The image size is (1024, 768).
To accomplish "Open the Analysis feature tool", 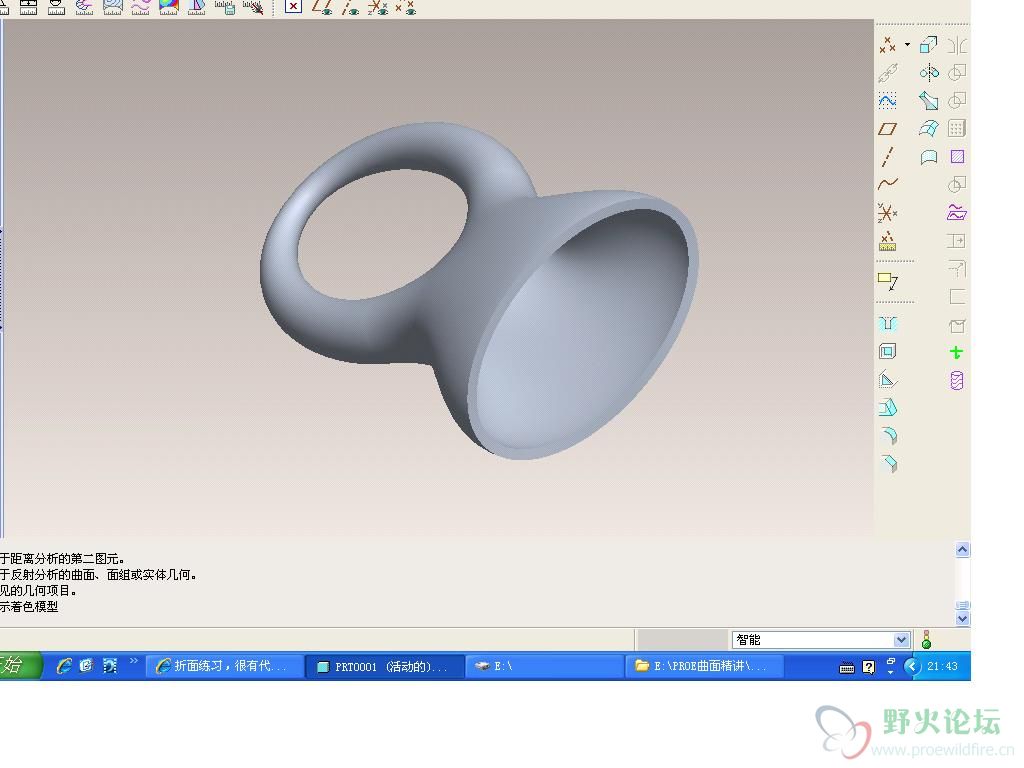I will (x=887, y=241).
